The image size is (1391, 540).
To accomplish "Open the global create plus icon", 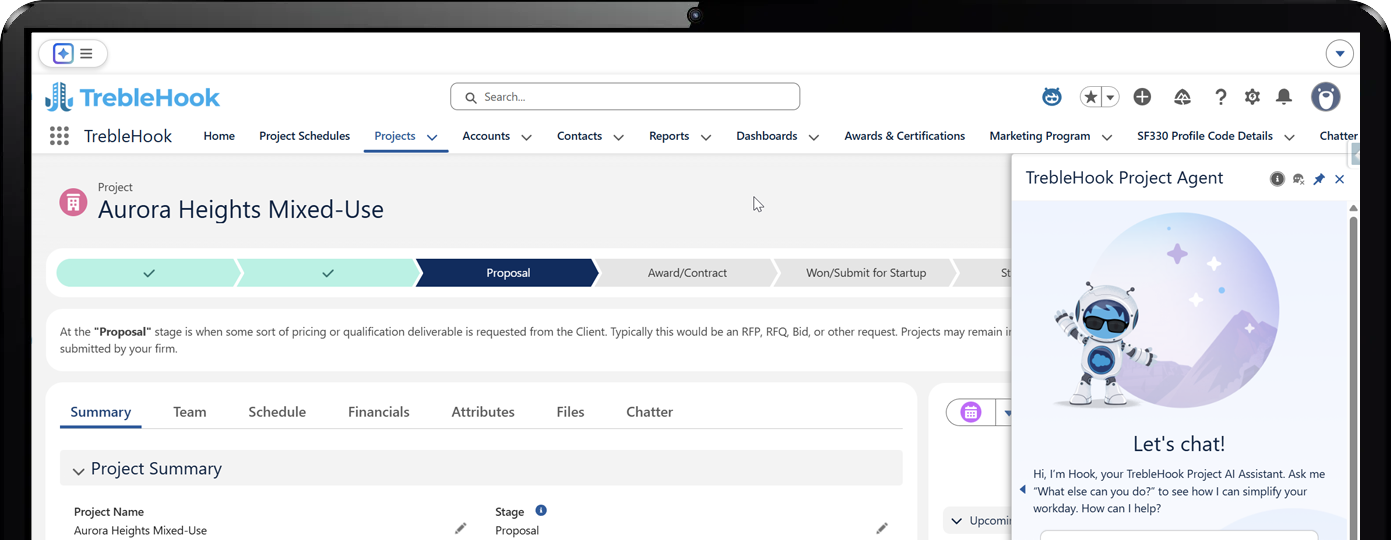I will (1142, 97).
